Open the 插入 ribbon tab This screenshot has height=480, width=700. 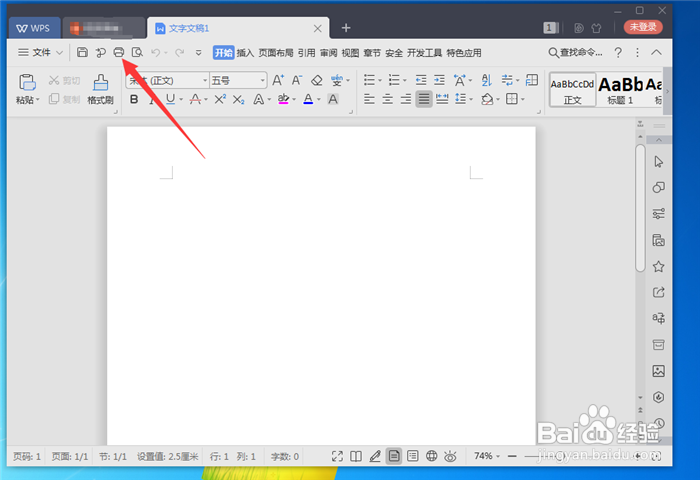(x=245, y=53)
